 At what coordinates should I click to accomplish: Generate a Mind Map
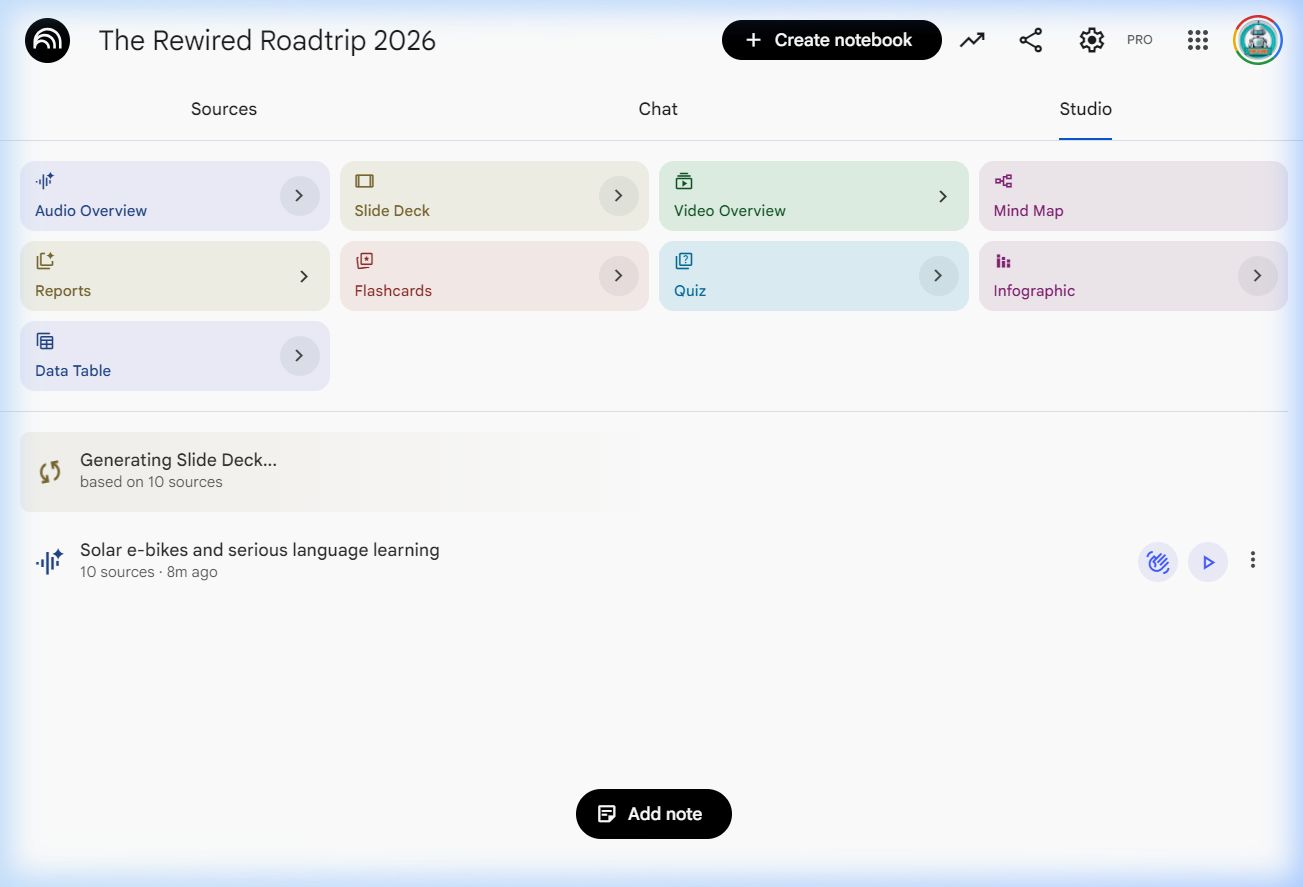[x=1132, y=196]
